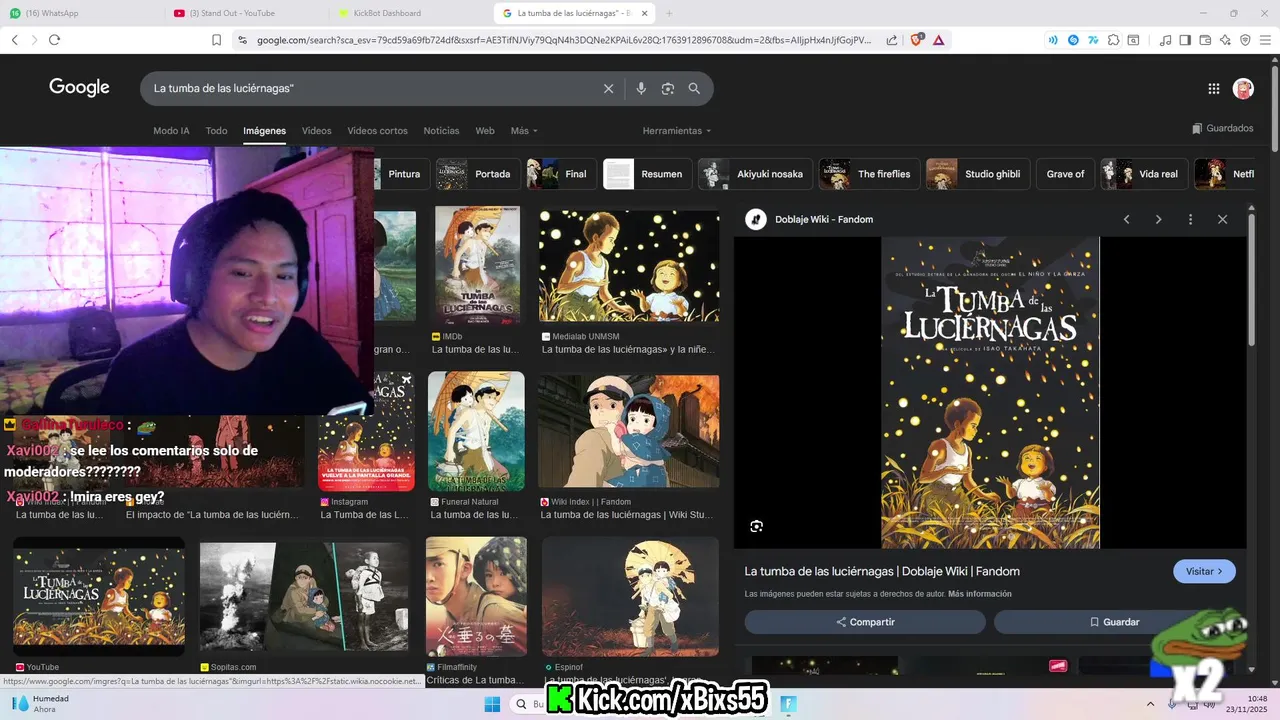This screenshot has height=720, width=1280.
Task: Open the Google account avatar menu
Action: click(x=1243, y=89)
